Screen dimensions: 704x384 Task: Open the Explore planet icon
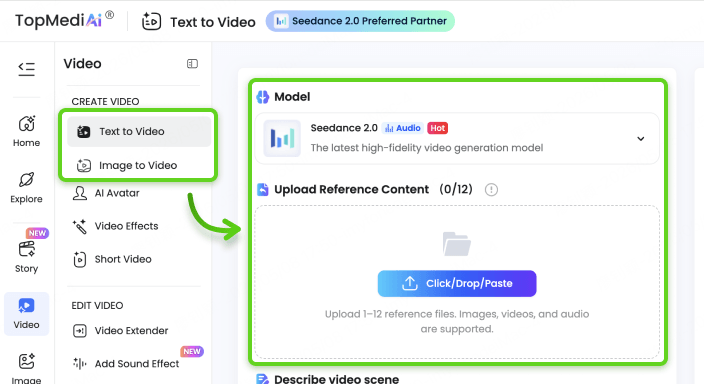26,180
